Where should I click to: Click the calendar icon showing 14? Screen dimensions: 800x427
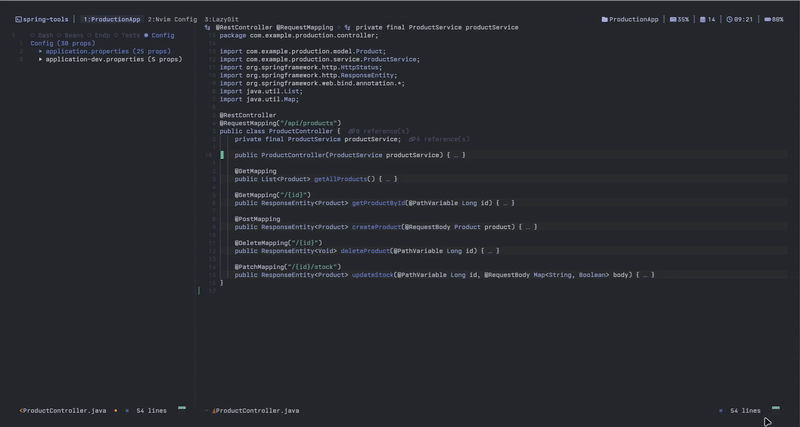(x=703, y=19)
